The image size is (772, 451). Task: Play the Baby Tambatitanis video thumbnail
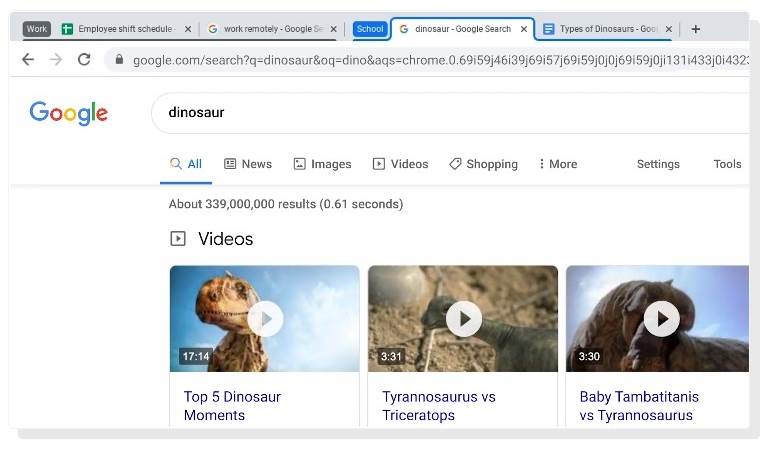[x=660, y=319]
